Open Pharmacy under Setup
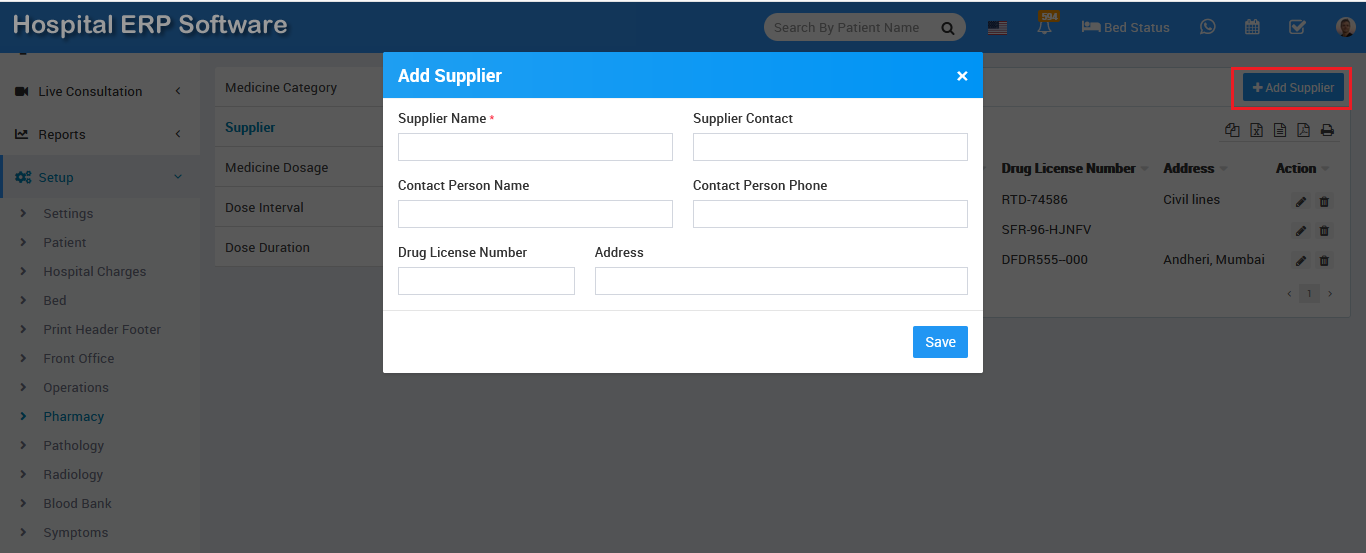The height and width of the screenshot is (553, 1366). pos(74,416)
